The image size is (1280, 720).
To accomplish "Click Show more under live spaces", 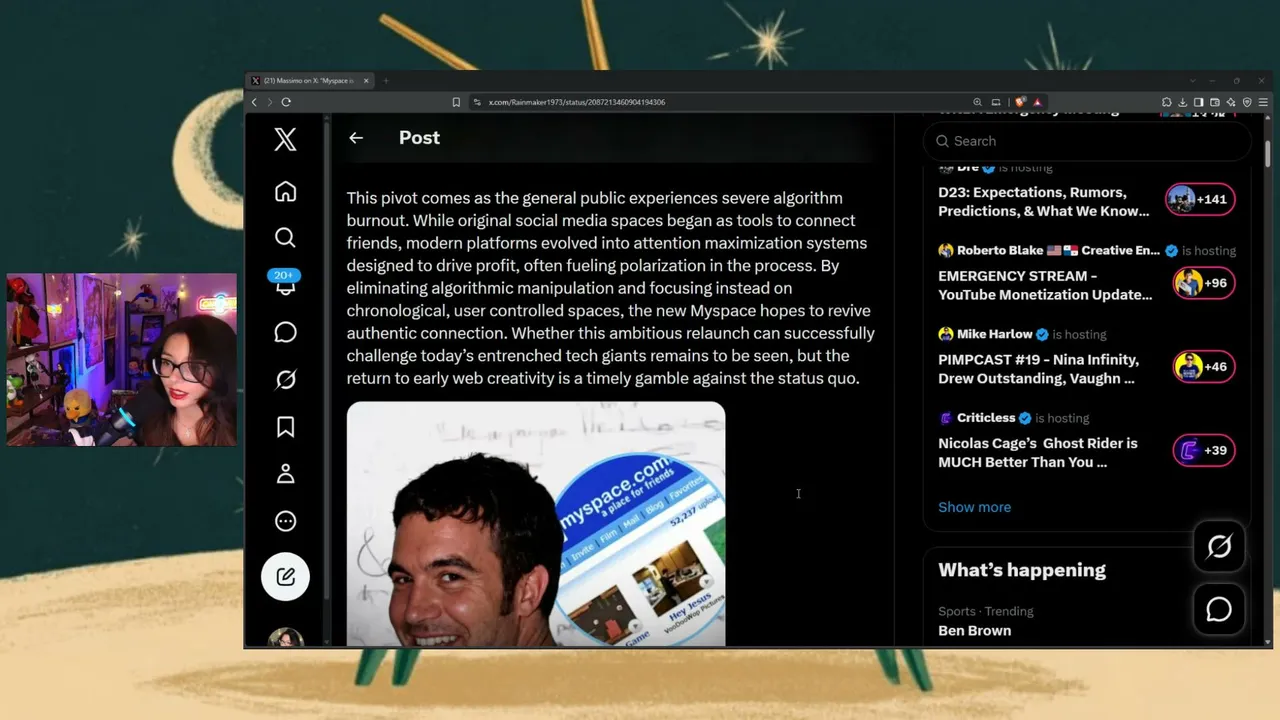I will pyautogui.click(x=974, y=507).
